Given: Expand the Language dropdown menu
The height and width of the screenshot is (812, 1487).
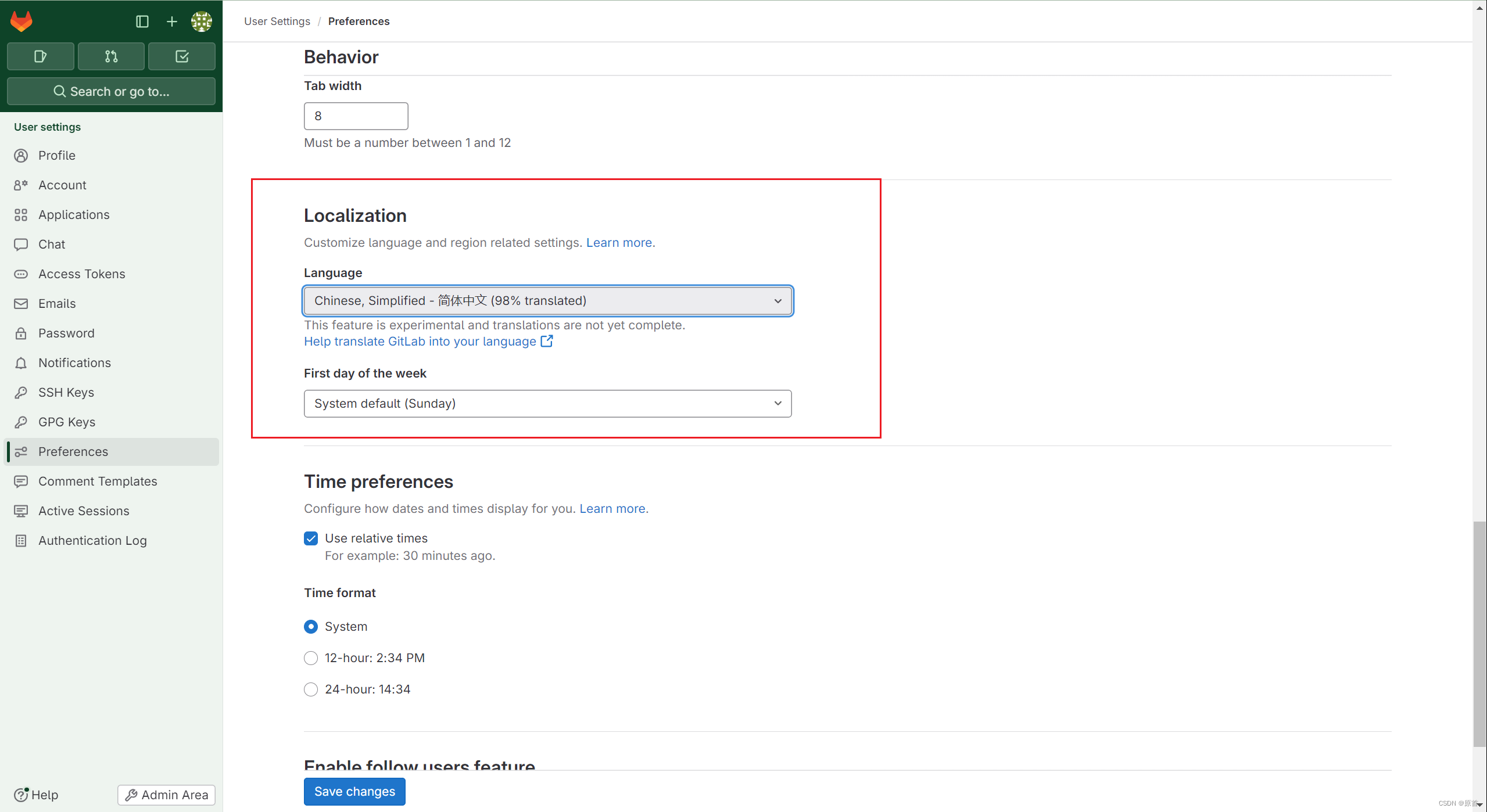Looking at the screenshot, I should 547,300.
